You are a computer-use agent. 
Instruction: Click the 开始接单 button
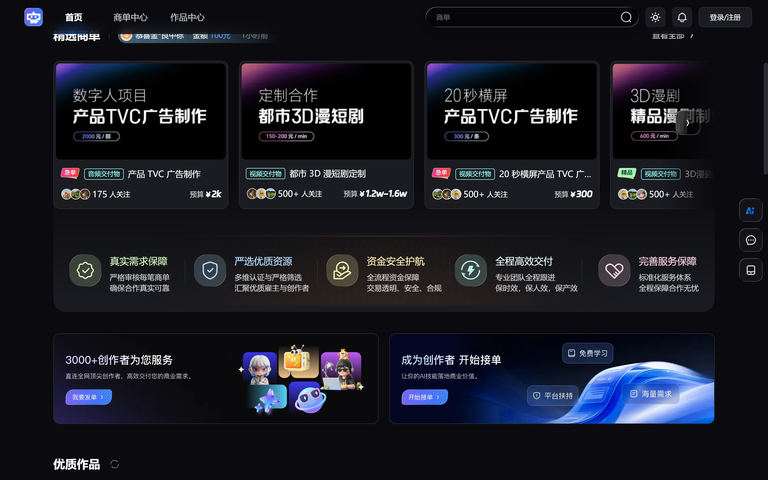pos(425,397)
